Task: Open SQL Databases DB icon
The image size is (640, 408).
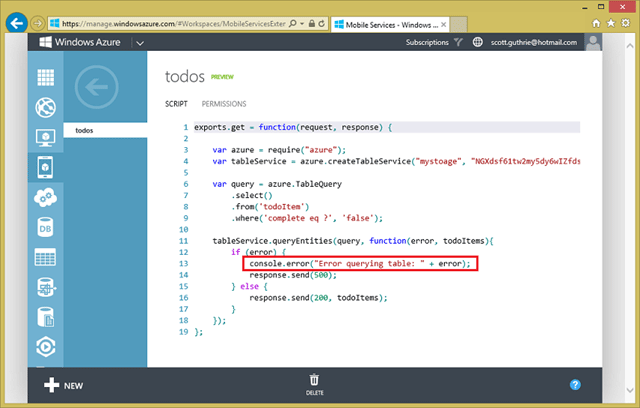Action: pos(45,228)
